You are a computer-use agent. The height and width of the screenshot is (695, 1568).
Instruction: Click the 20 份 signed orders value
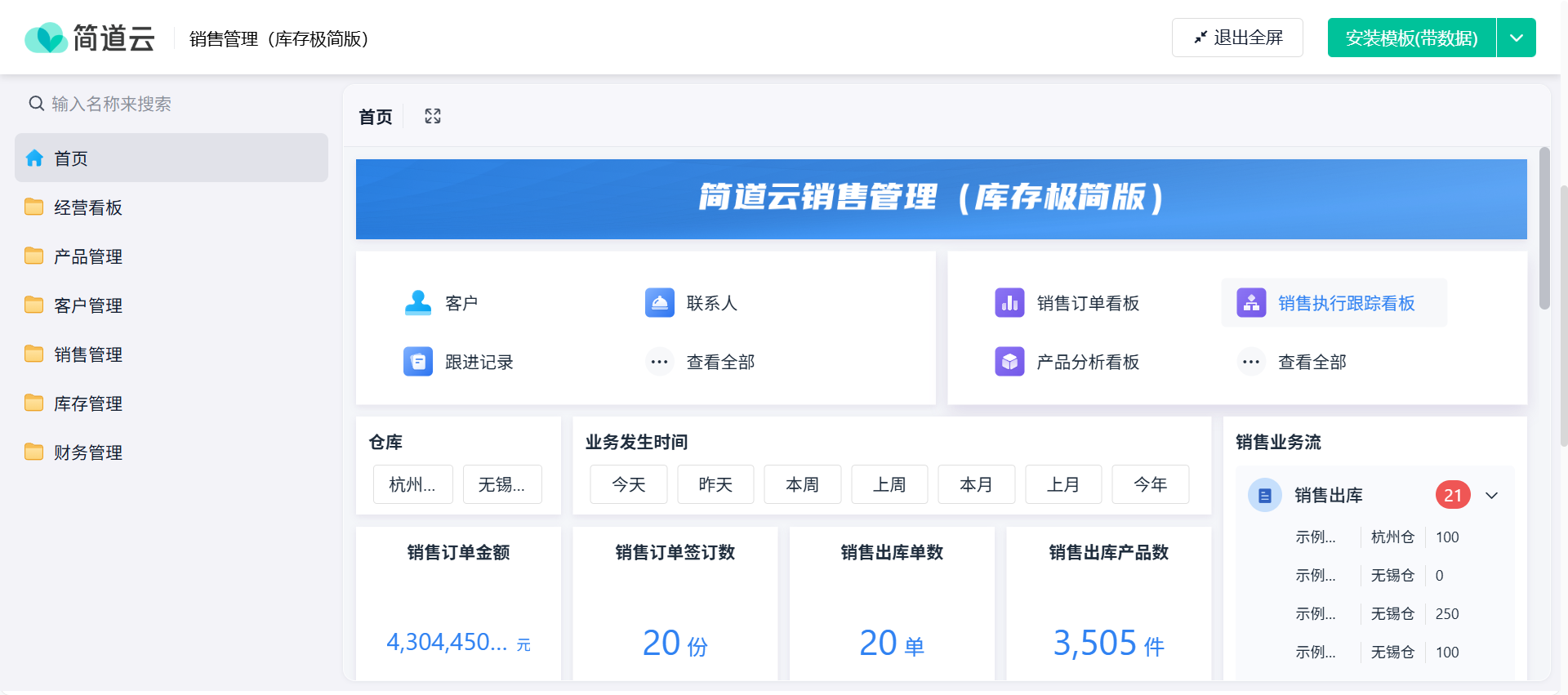coord(675,644)
